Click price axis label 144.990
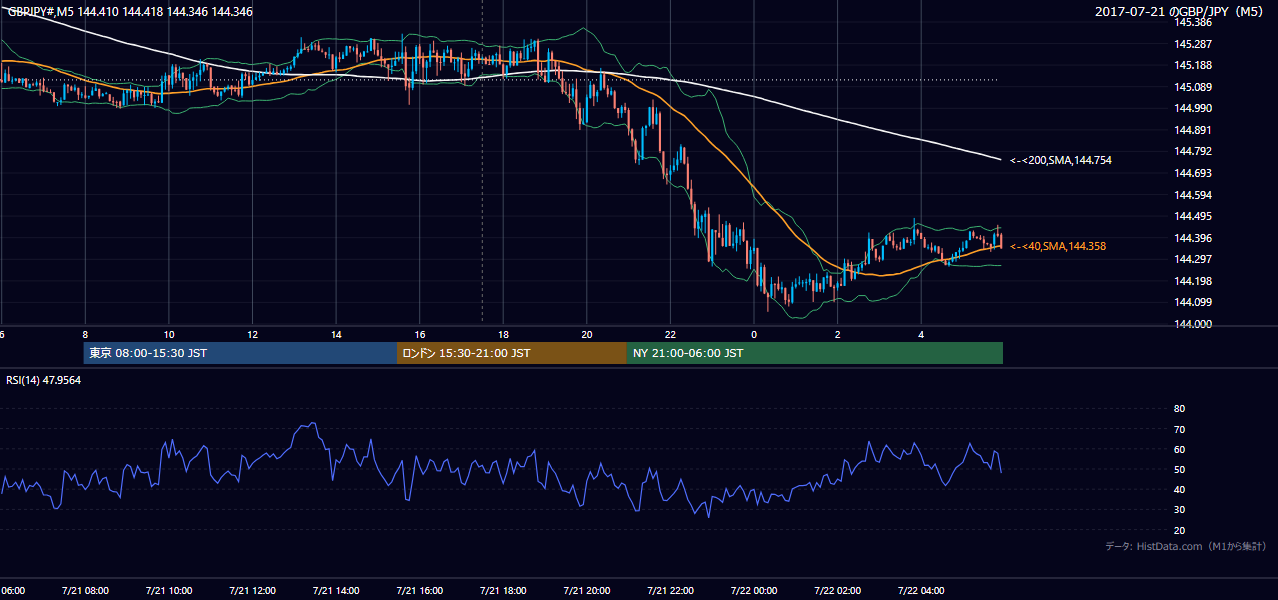Image resolution: width=1278 pixels, height=600 pixels. click(x=1194, y=108)
